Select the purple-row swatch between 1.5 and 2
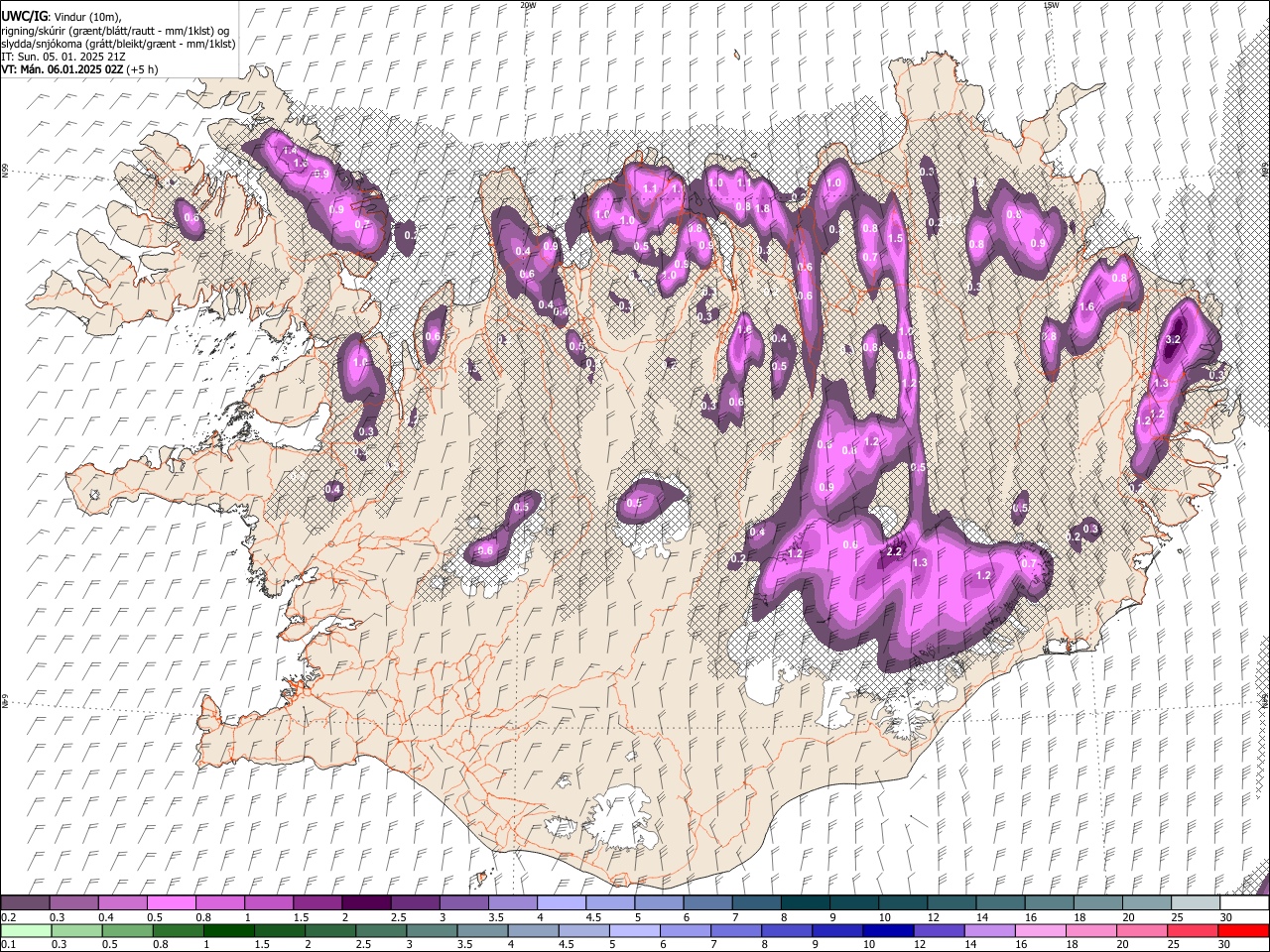Image resolution: width=1270 pixels, height=952 pixels. click(x=317, y=903)
